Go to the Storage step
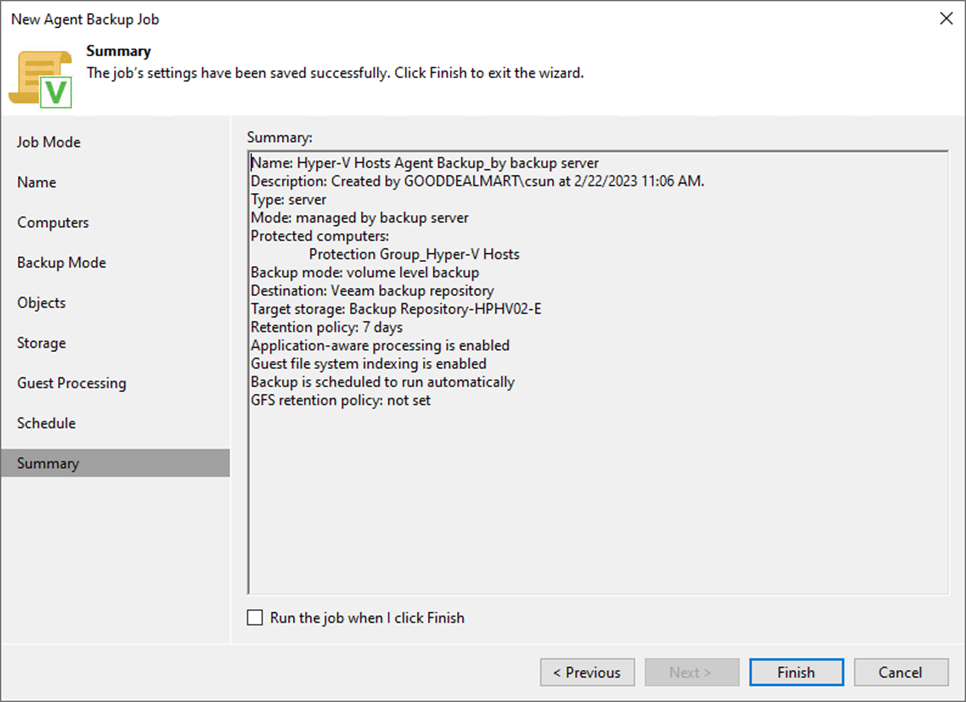Image resolution: width=966 pixels, height=702 pixels. (x=41, y=343)
